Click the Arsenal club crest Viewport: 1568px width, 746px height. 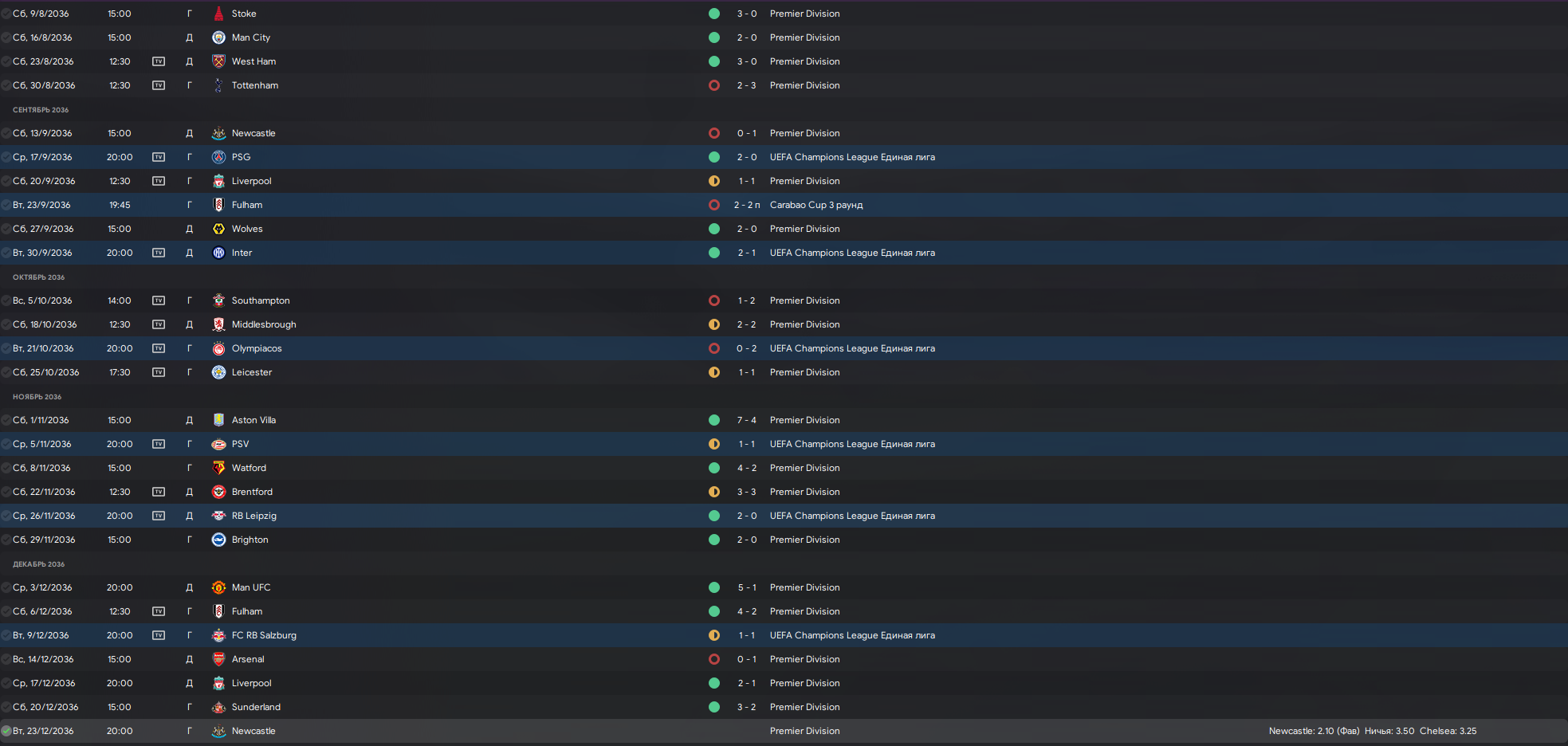pyautogui.click(x=218, y=659)
